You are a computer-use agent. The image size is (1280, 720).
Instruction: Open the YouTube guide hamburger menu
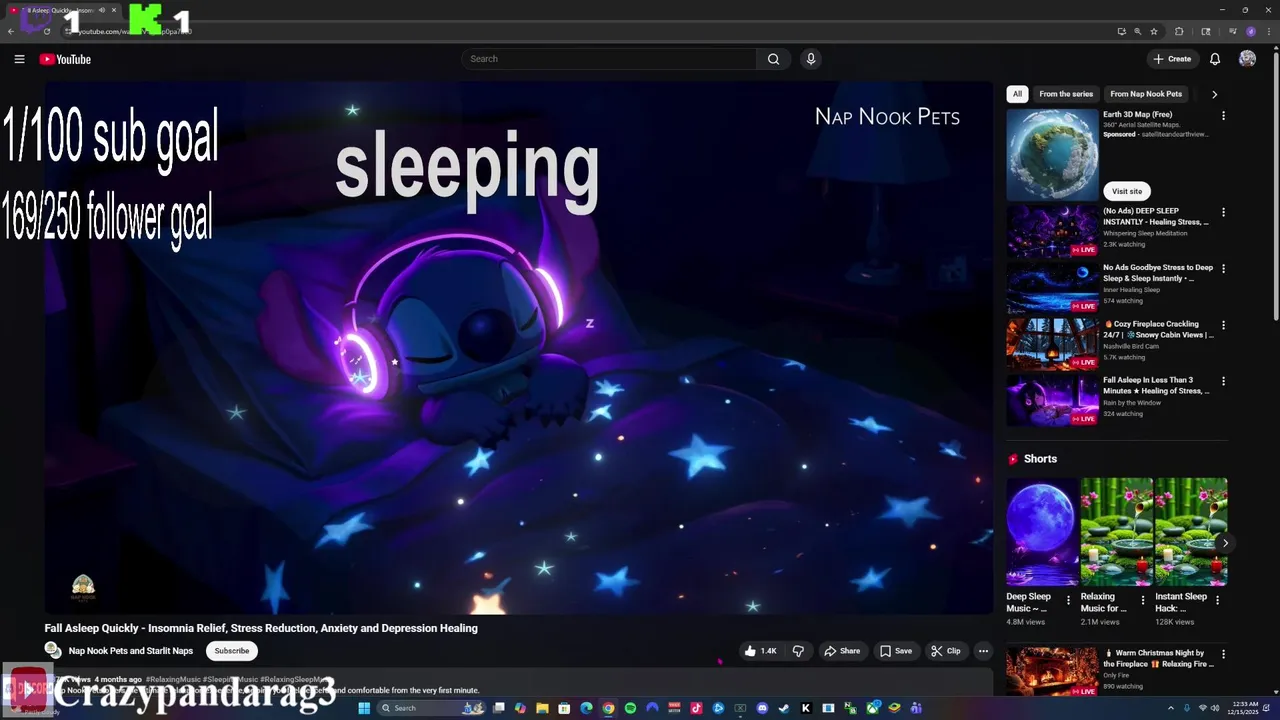coord(19,59)
